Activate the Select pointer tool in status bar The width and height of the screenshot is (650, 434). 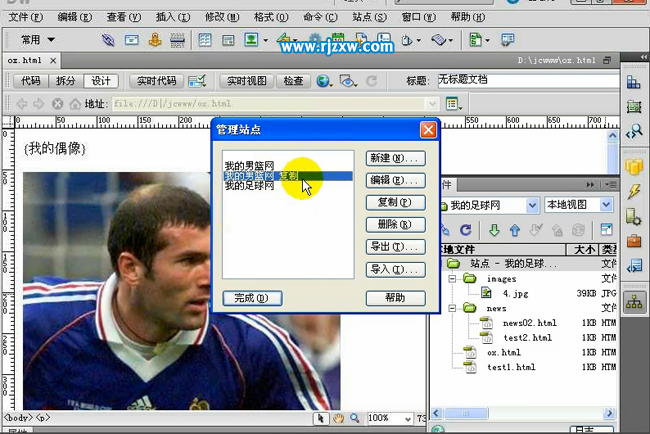tap(320, 419)
